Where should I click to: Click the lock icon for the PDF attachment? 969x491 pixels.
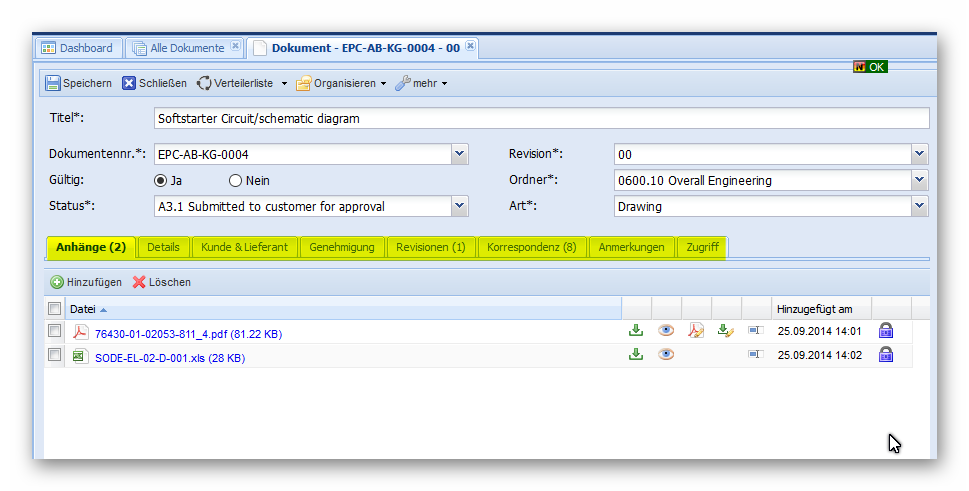885,331
